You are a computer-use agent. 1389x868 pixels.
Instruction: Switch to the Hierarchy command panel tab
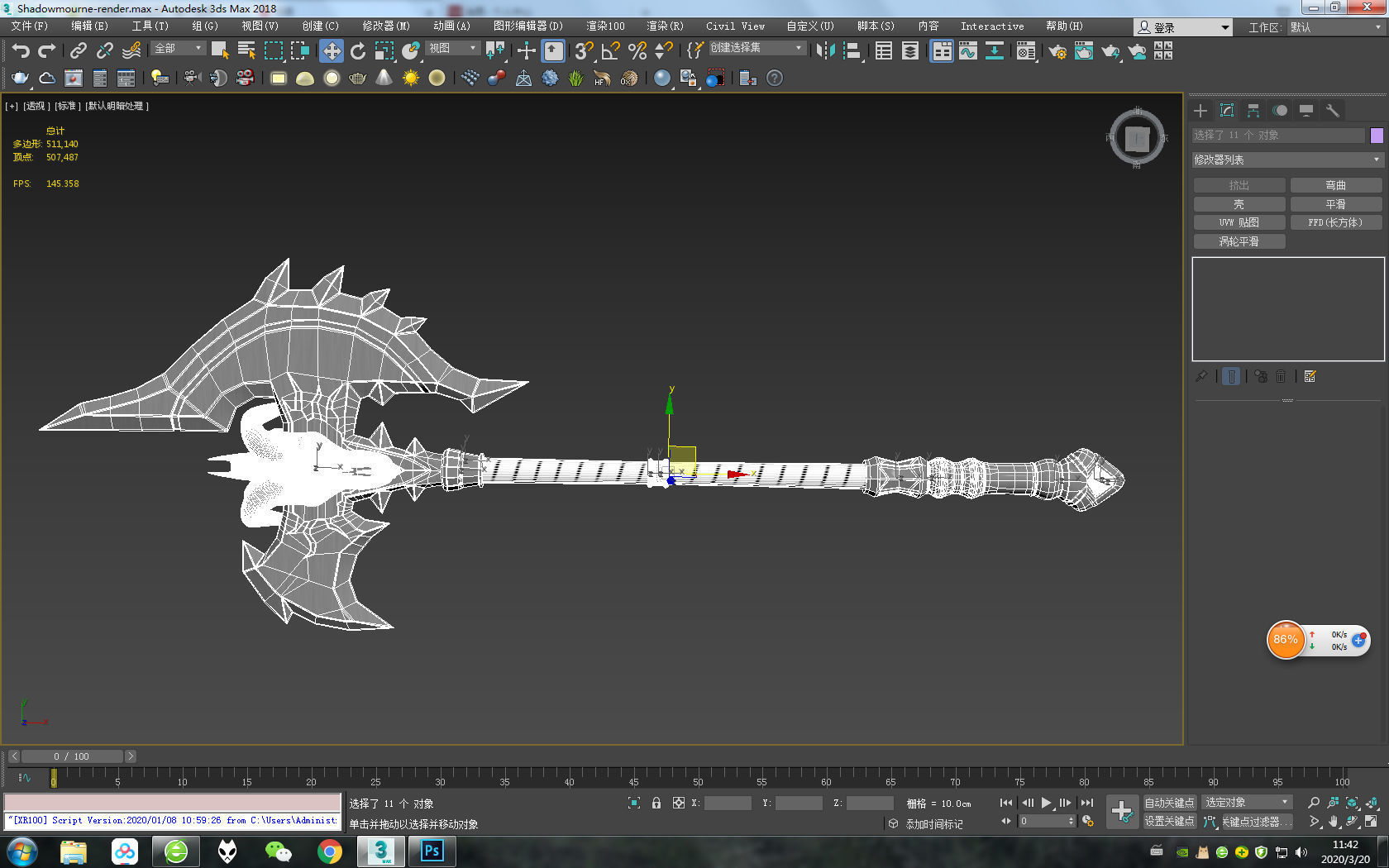[1253, 111]
